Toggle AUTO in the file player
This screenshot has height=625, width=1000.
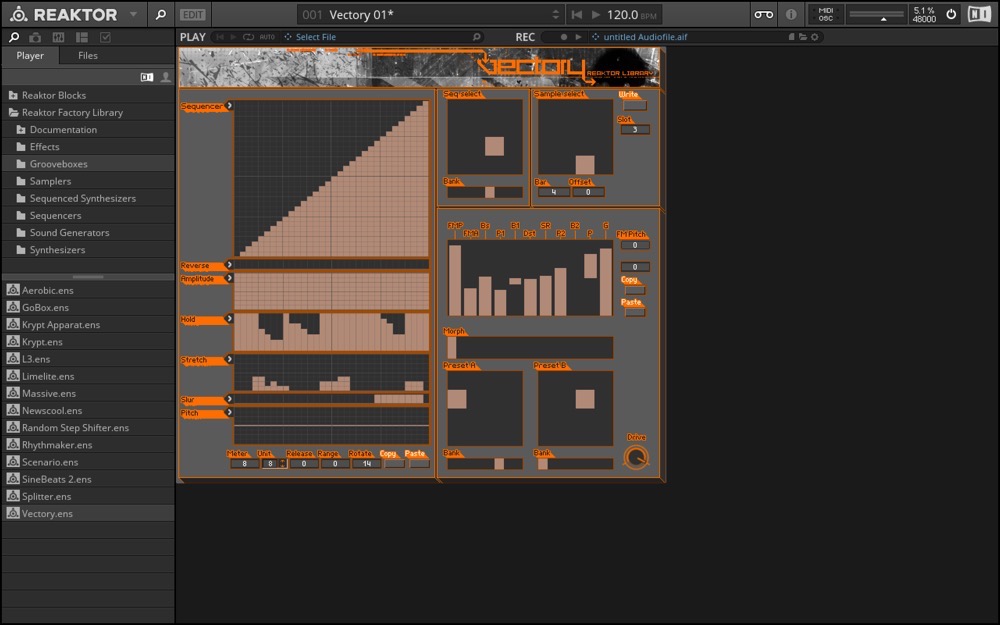coord(267,37)
